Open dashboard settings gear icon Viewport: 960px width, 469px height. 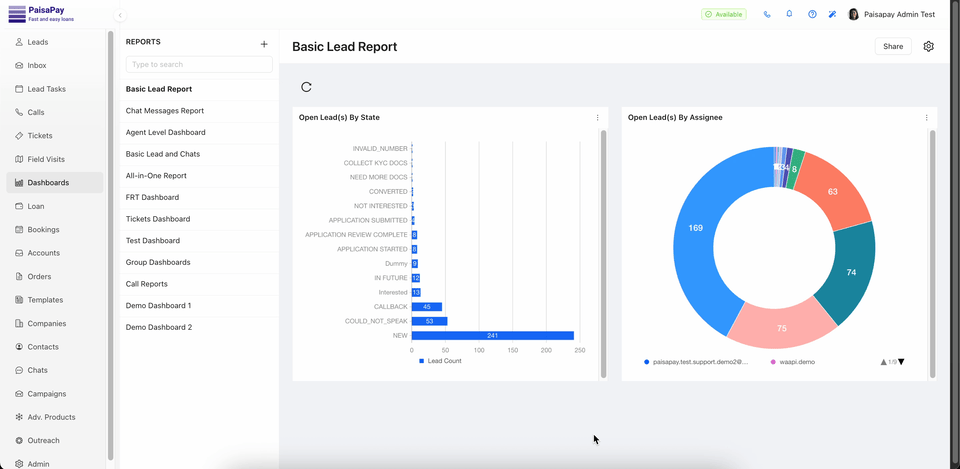coord(928,46)
